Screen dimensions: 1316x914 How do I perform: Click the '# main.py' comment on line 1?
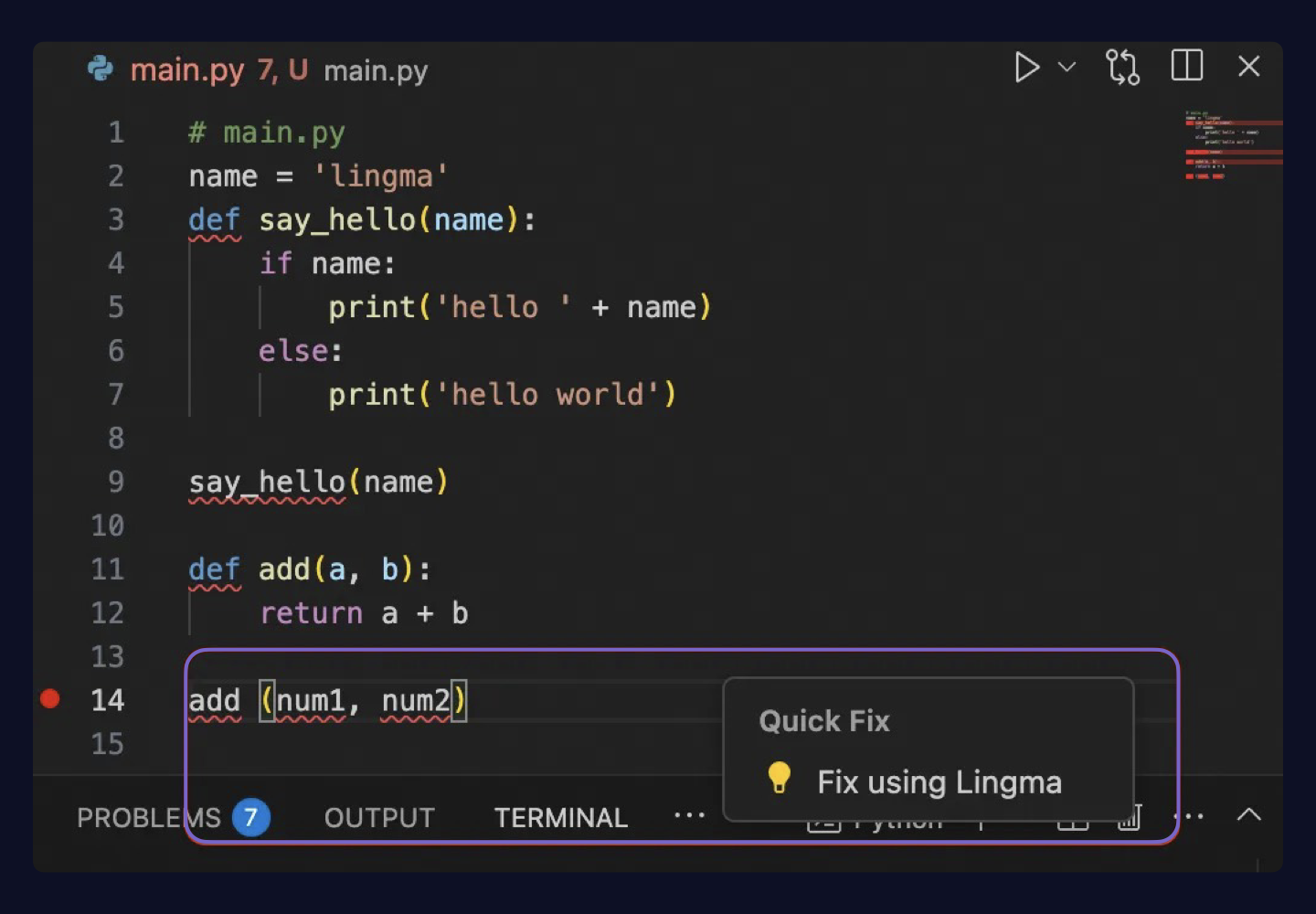[267, 133]
